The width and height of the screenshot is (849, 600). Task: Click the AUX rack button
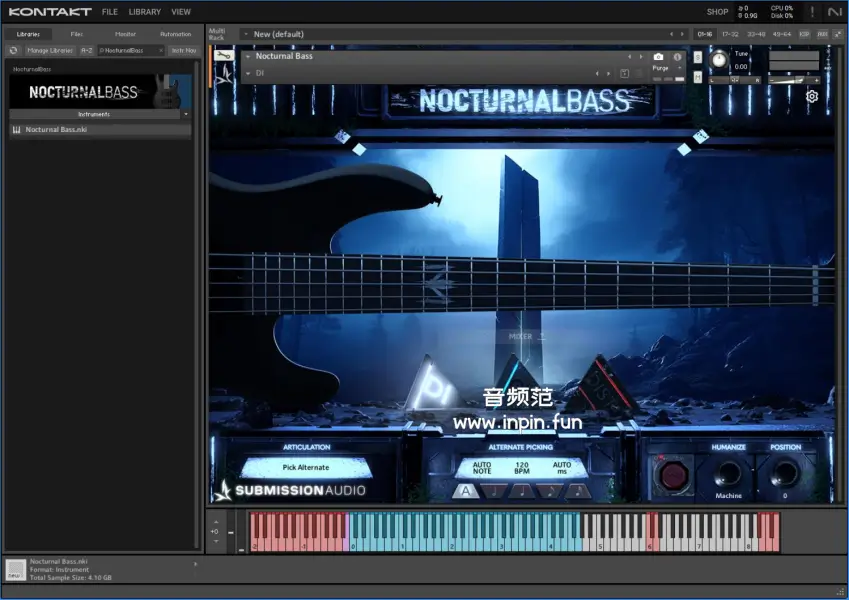(x=822, y=34)
